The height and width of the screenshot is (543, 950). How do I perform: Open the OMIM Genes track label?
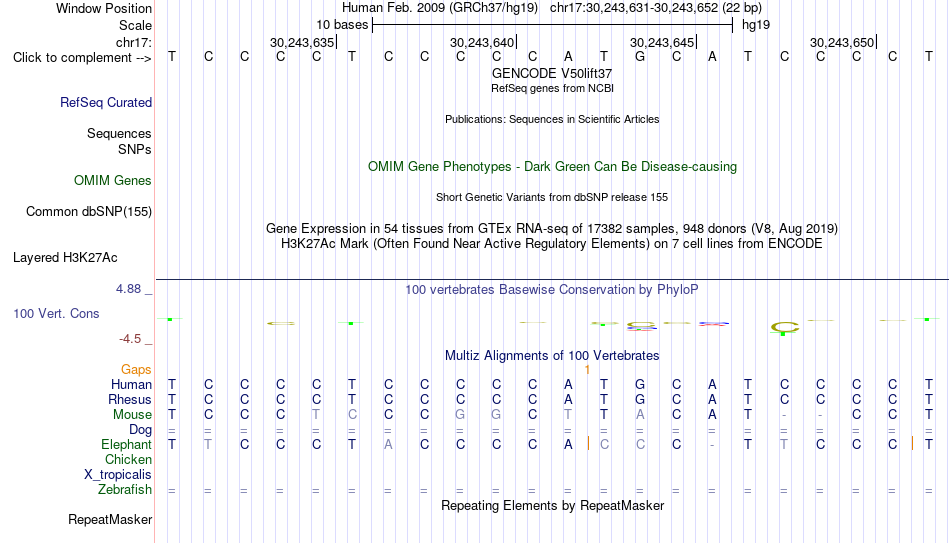113,181
